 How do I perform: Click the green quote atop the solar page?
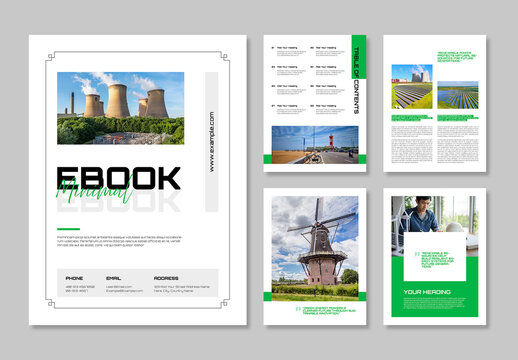457,57
